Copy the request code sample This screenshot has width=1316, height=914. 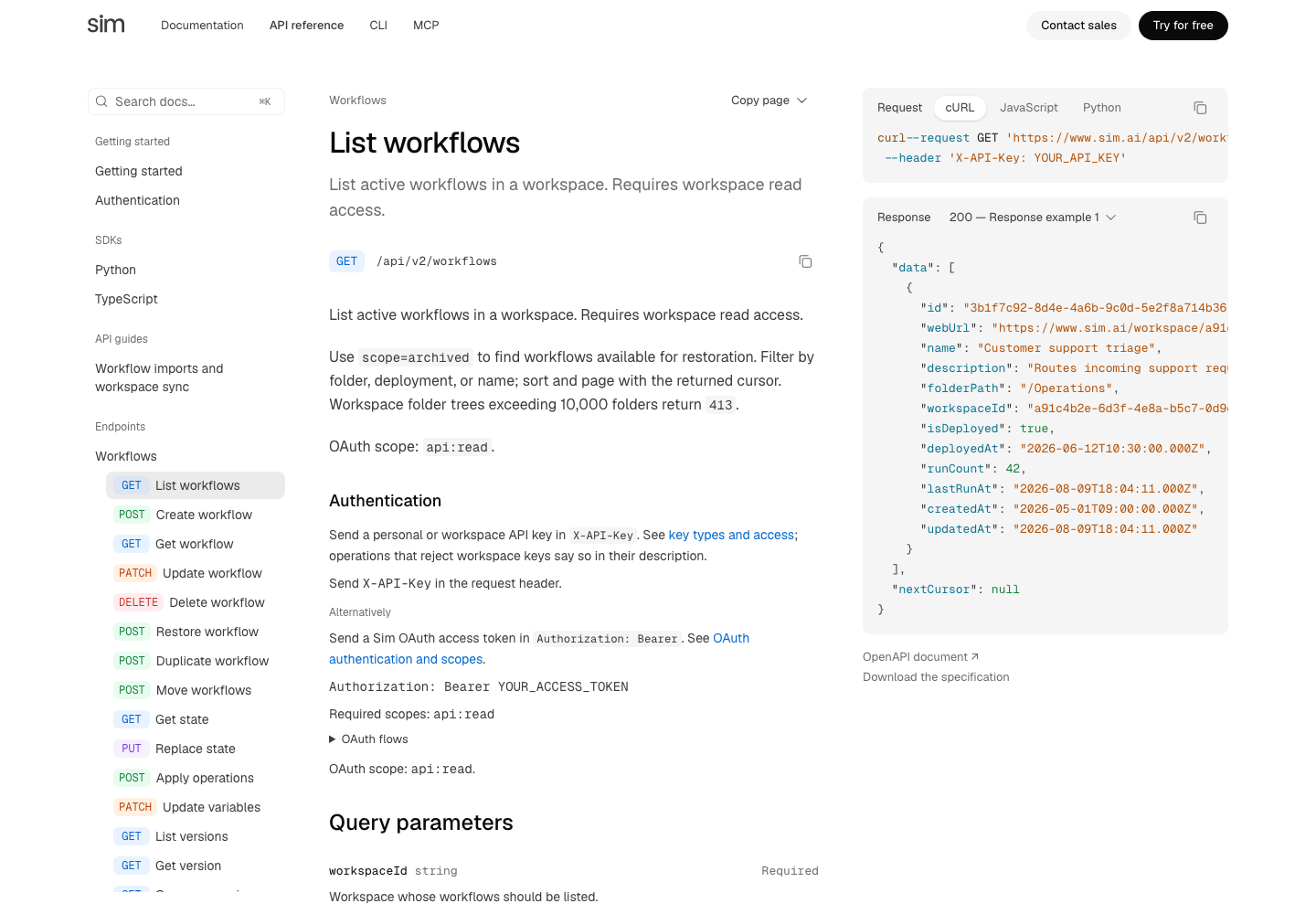pos(1200,108)
